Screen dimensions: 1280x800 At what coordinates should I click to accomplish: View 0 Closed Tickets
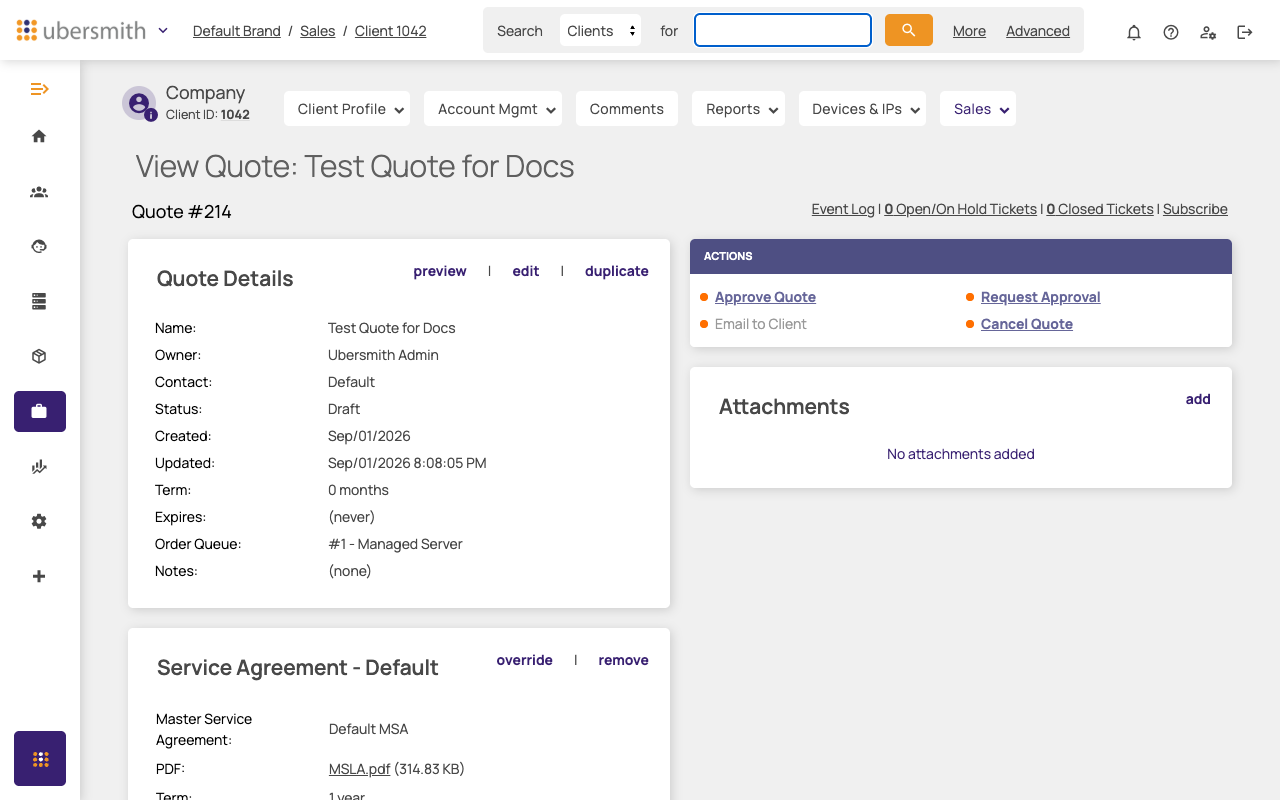(1100, 209)
